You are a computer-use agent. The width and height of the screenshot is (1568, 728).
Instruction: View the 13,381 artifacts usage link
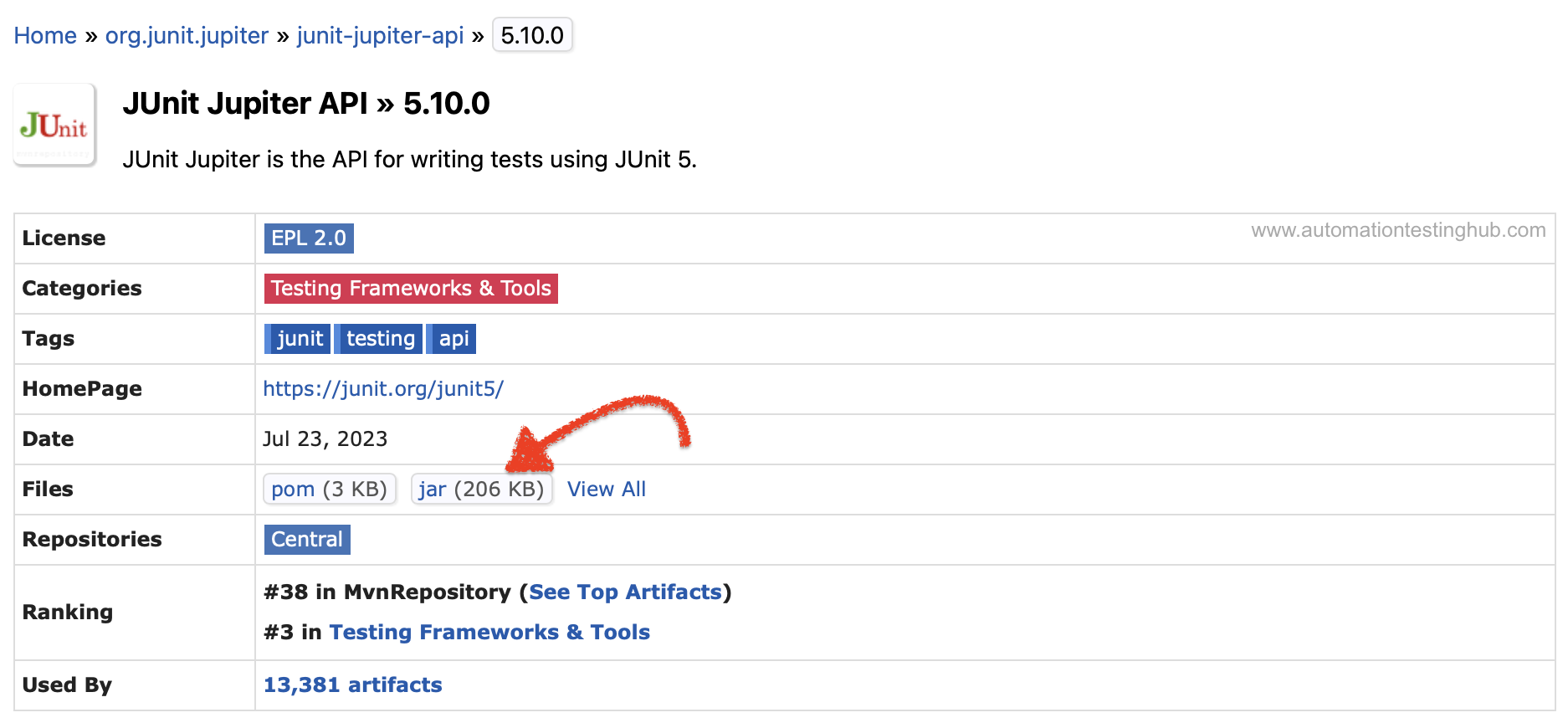pos(352,684)
